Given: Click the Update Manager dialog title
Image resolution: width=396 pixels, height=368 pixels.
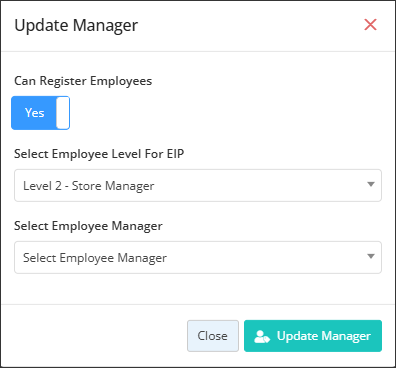Looking at the screenshot, I should 76,26.
